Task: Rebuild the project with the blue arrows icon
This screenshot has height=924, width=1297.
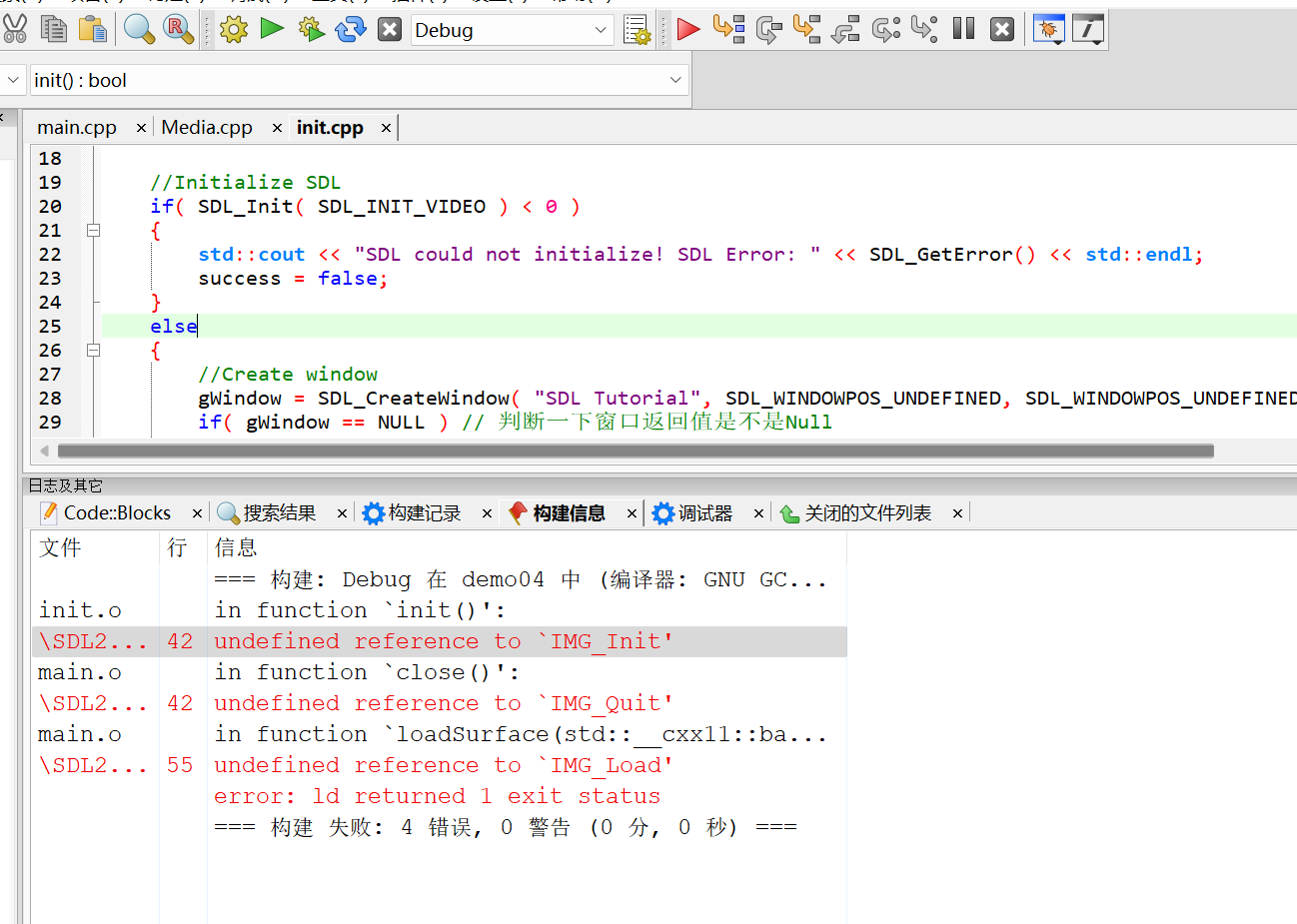Action: (351, 29)
